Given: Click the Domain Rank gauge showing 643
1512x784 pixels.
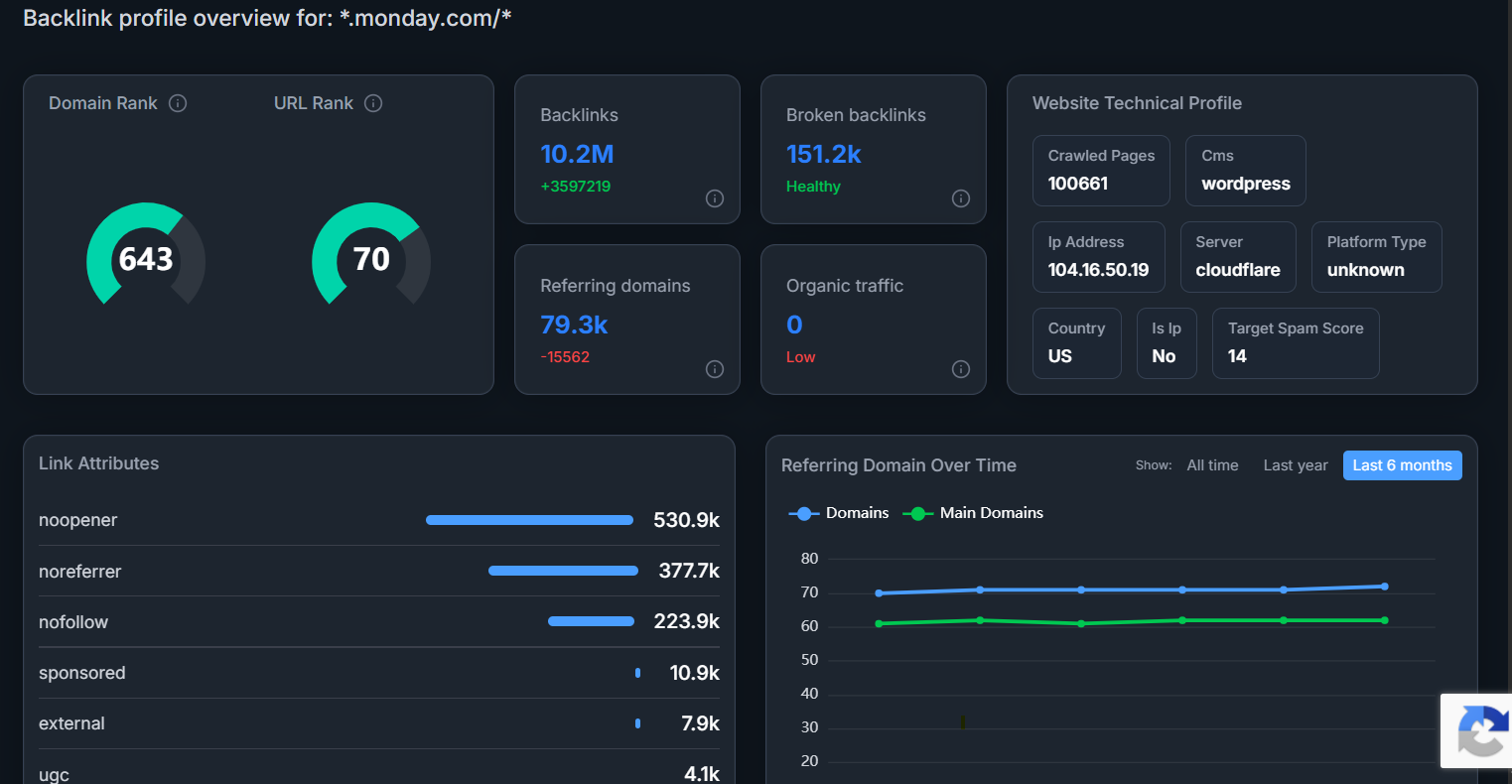Looking at the screenshot, I should [x=146, y=256].
